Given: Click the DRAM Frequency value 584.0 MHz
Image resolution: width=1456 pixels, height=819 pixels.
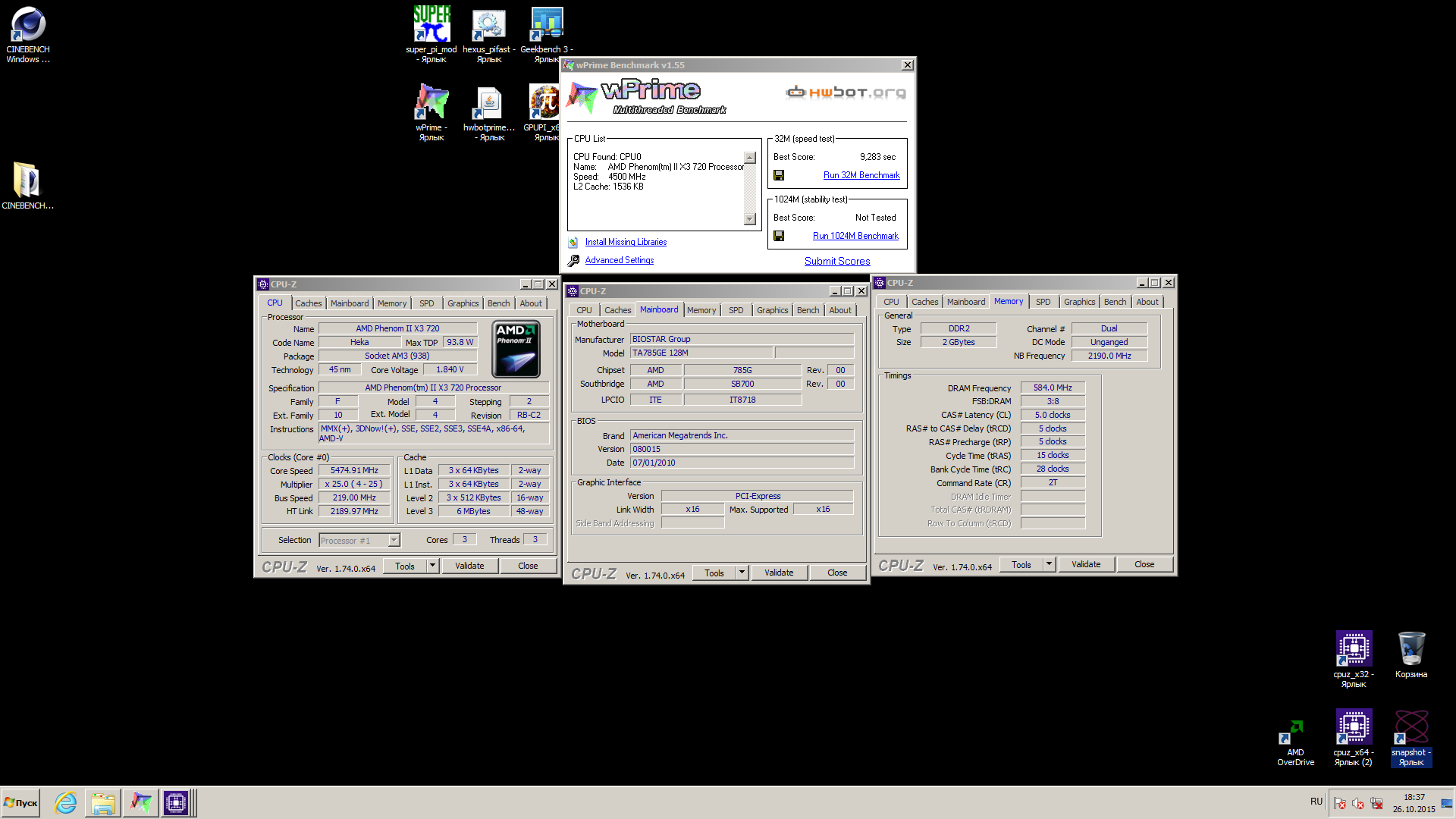Looking at the screenshot, I should pyautogui.click(x=1053, y=388).
